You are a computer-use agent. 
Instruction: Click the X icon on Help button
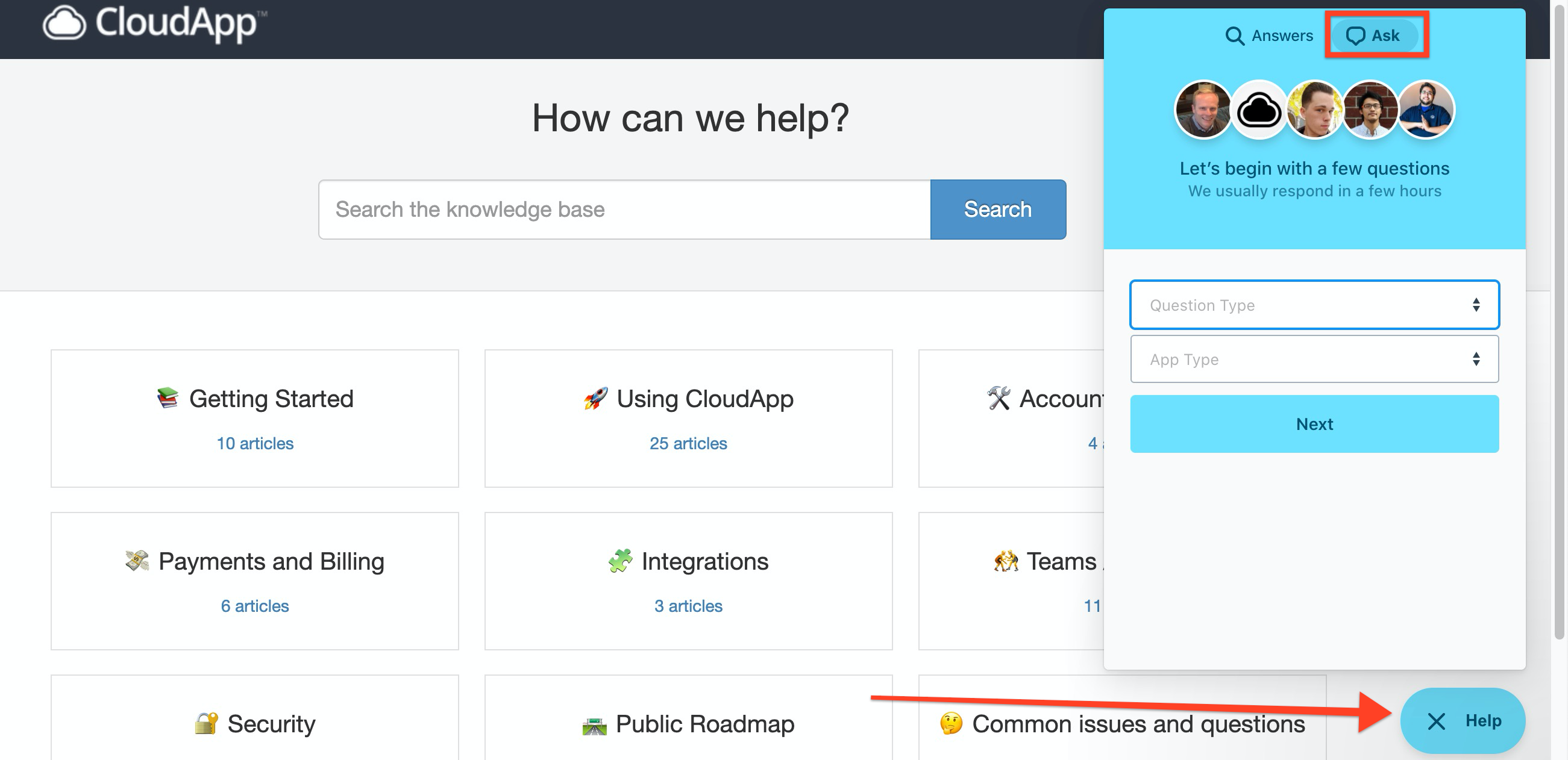[x=1436, y=721]
